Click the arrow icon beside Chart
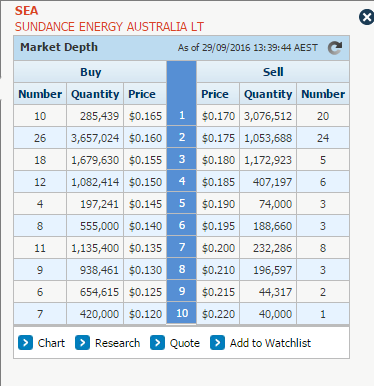This screenshot has width=374, height=386. [x=25, y=343]
